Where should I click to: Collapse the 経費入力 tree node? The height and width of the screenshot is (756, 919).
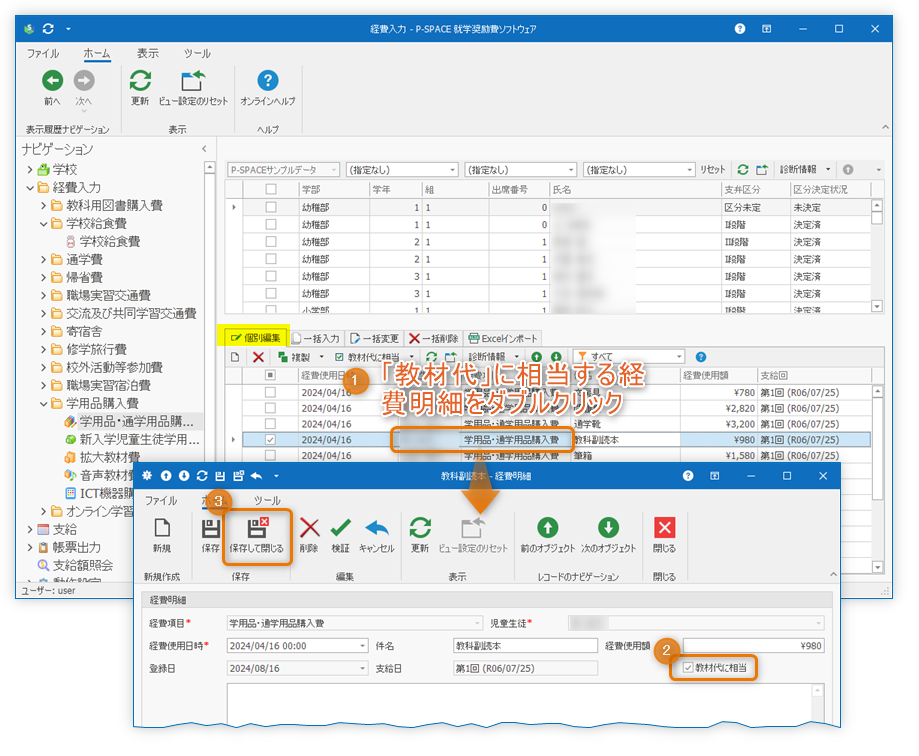pos(30,188)
